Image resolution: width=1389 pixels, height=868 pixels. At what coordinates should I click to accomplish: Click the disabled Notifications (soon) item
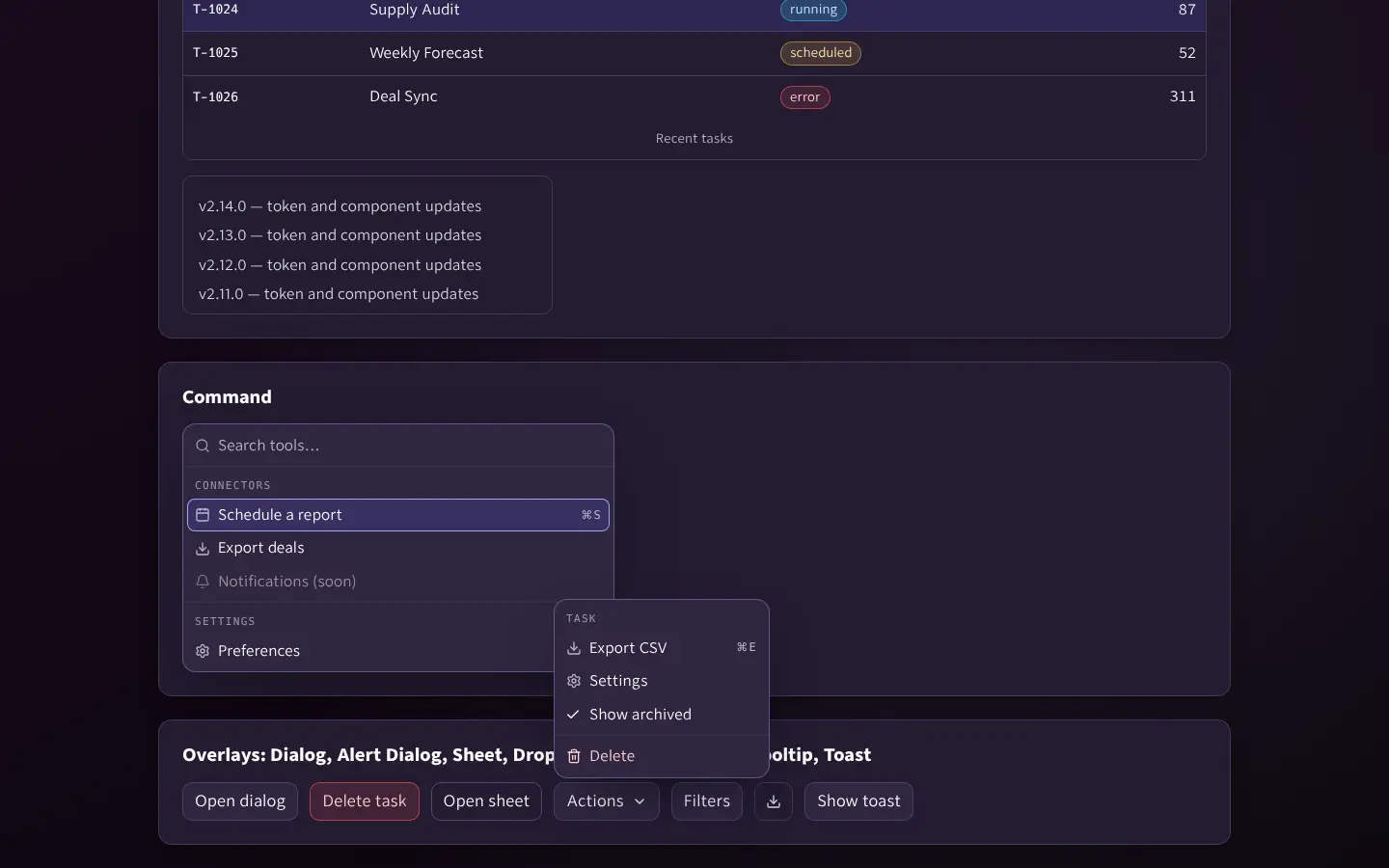(x=398, y=582)
